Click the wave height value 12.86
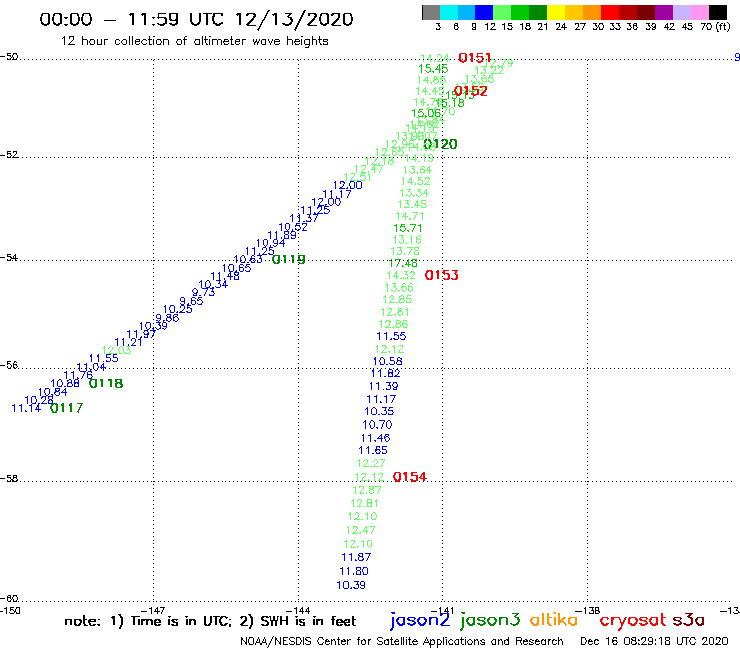 [x=393, y=324]
